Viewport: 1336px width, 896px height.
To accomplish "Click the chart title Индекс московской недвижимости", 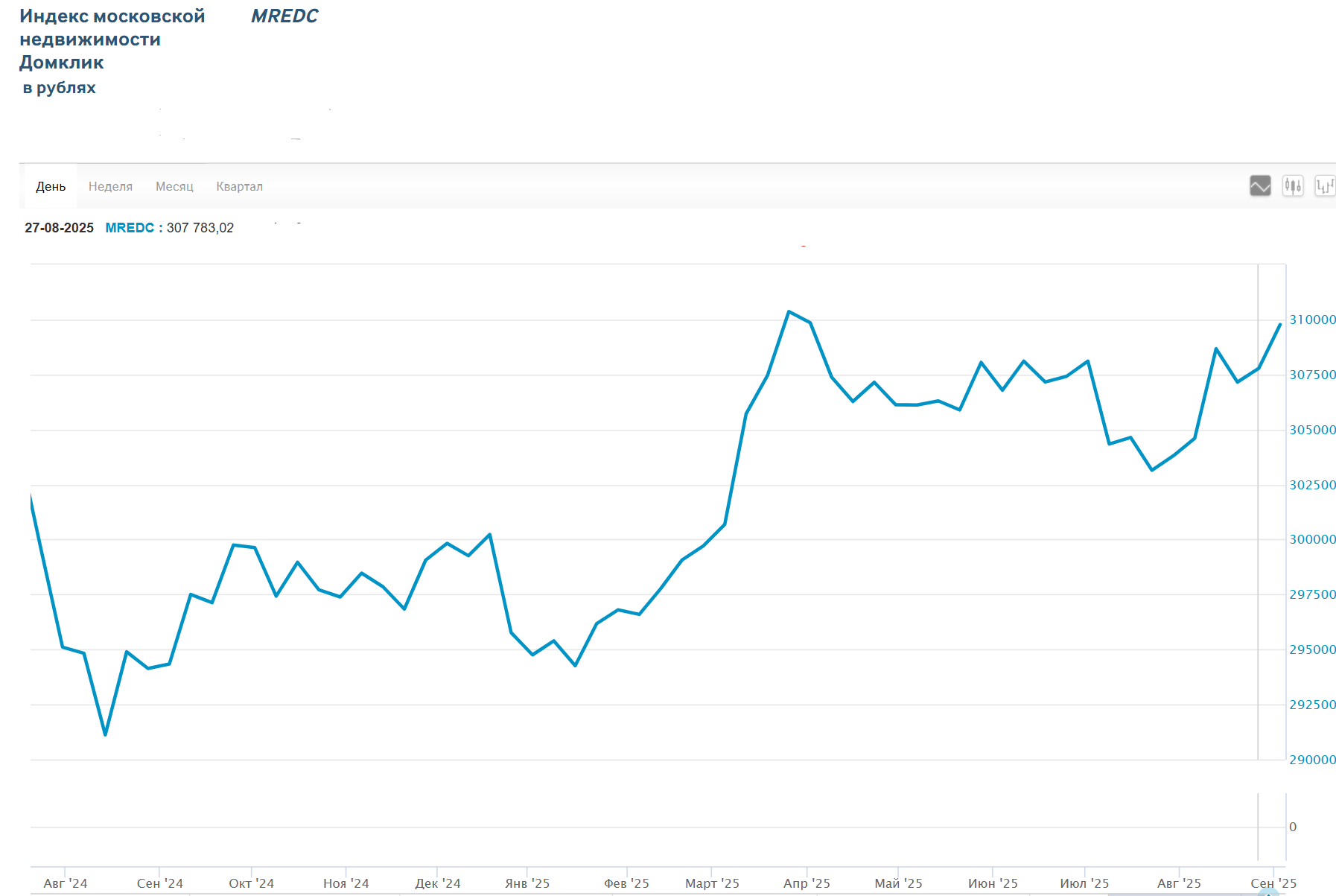I will coord(112,28).
